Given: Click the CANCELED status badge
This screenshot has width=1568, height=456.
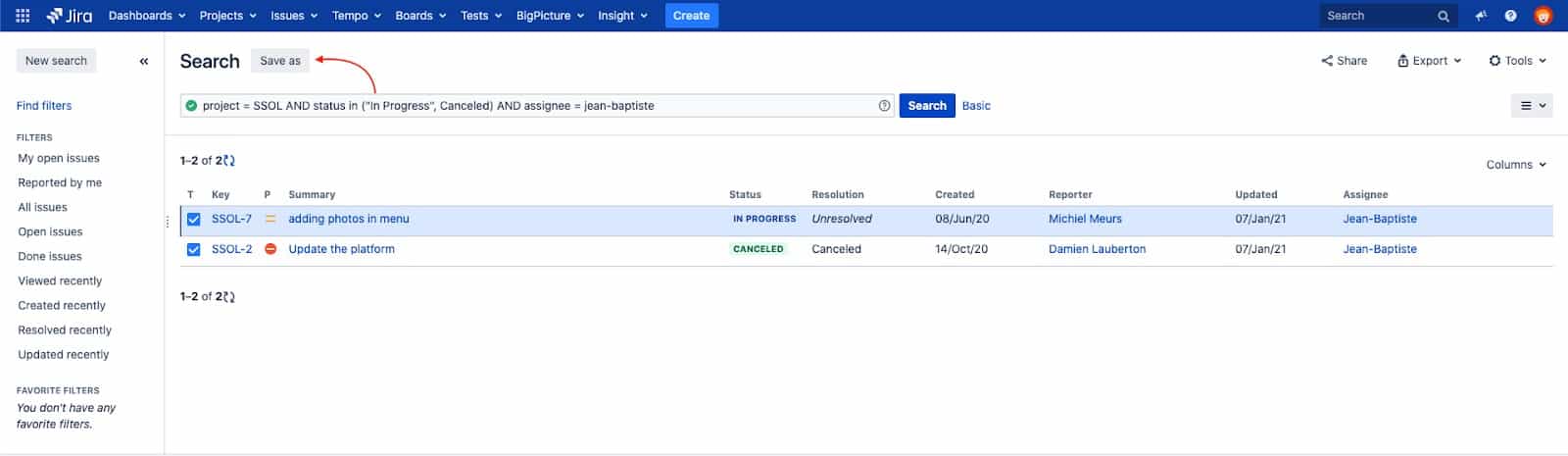Looking at the screenshot, I should coord(759,249).
